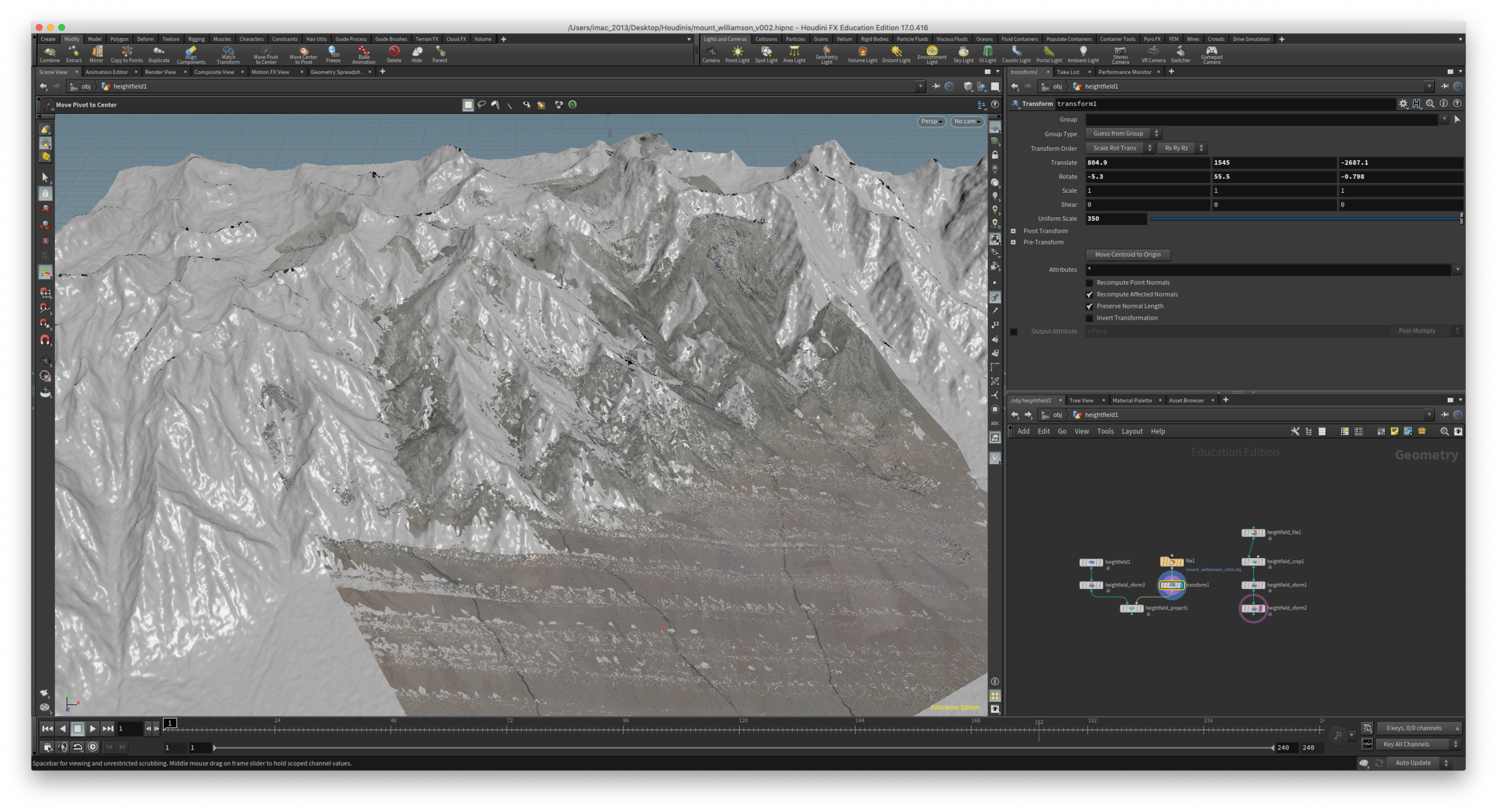Switch to the Tree View tab
This screenshot has width=1497, height=812.
coord(1081,401)
